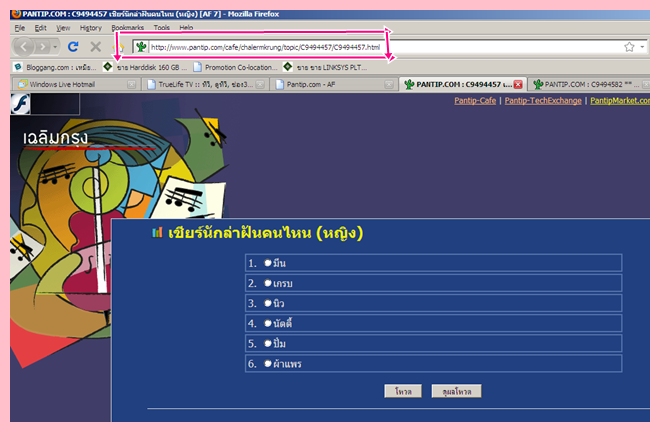
Task: Open the Pantip-TechExchange link
Action: click(x=543, y=101)
